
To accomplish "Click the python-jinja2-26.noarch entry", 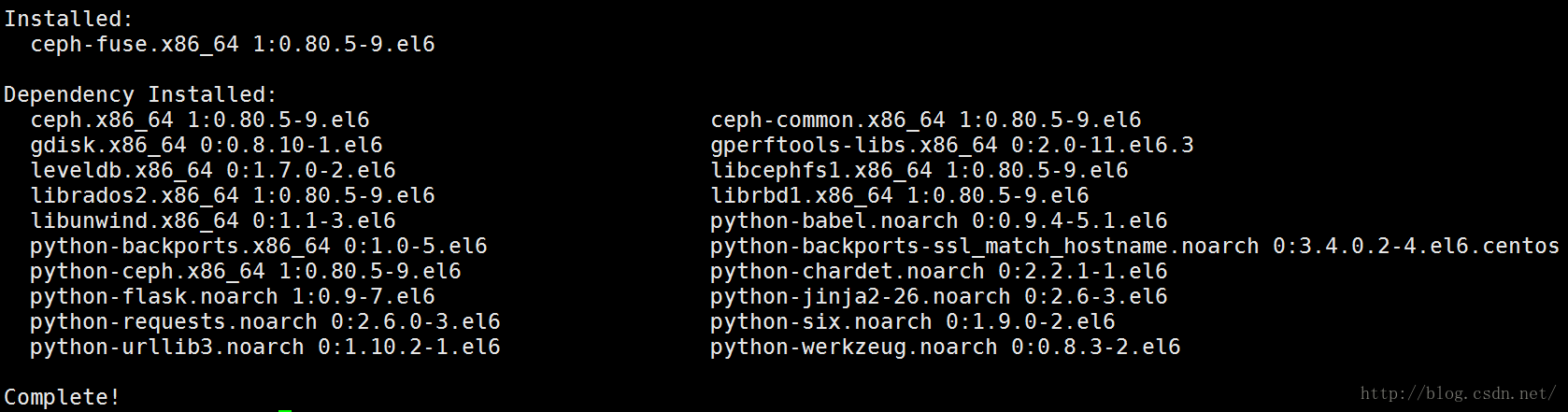I will tap(939, 296).
